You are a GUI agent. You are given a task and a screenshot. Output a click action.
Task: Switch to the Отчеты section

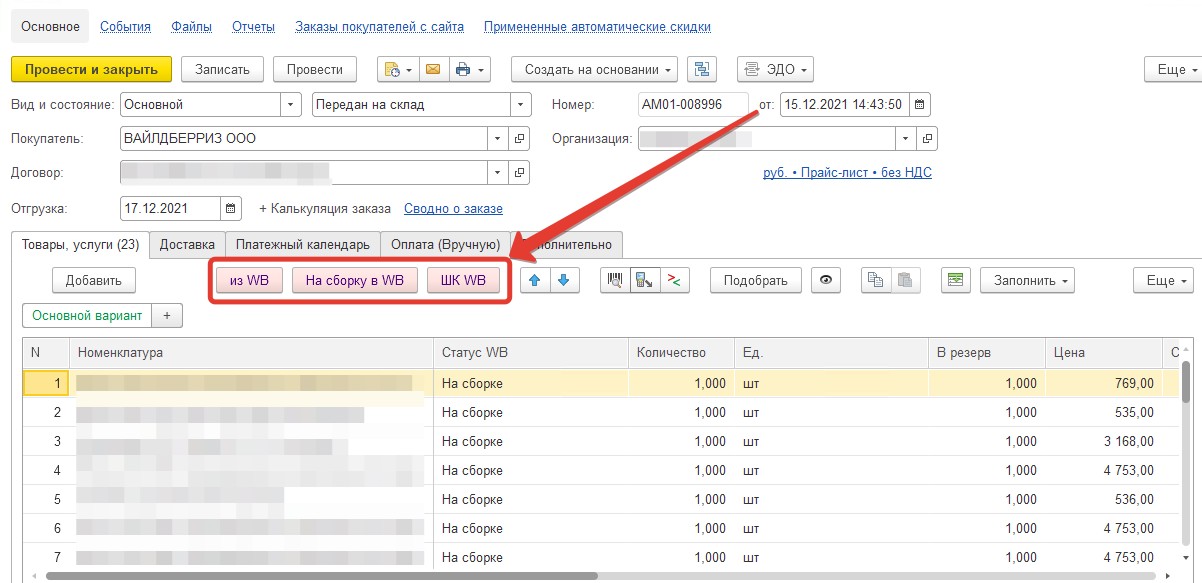253,27
